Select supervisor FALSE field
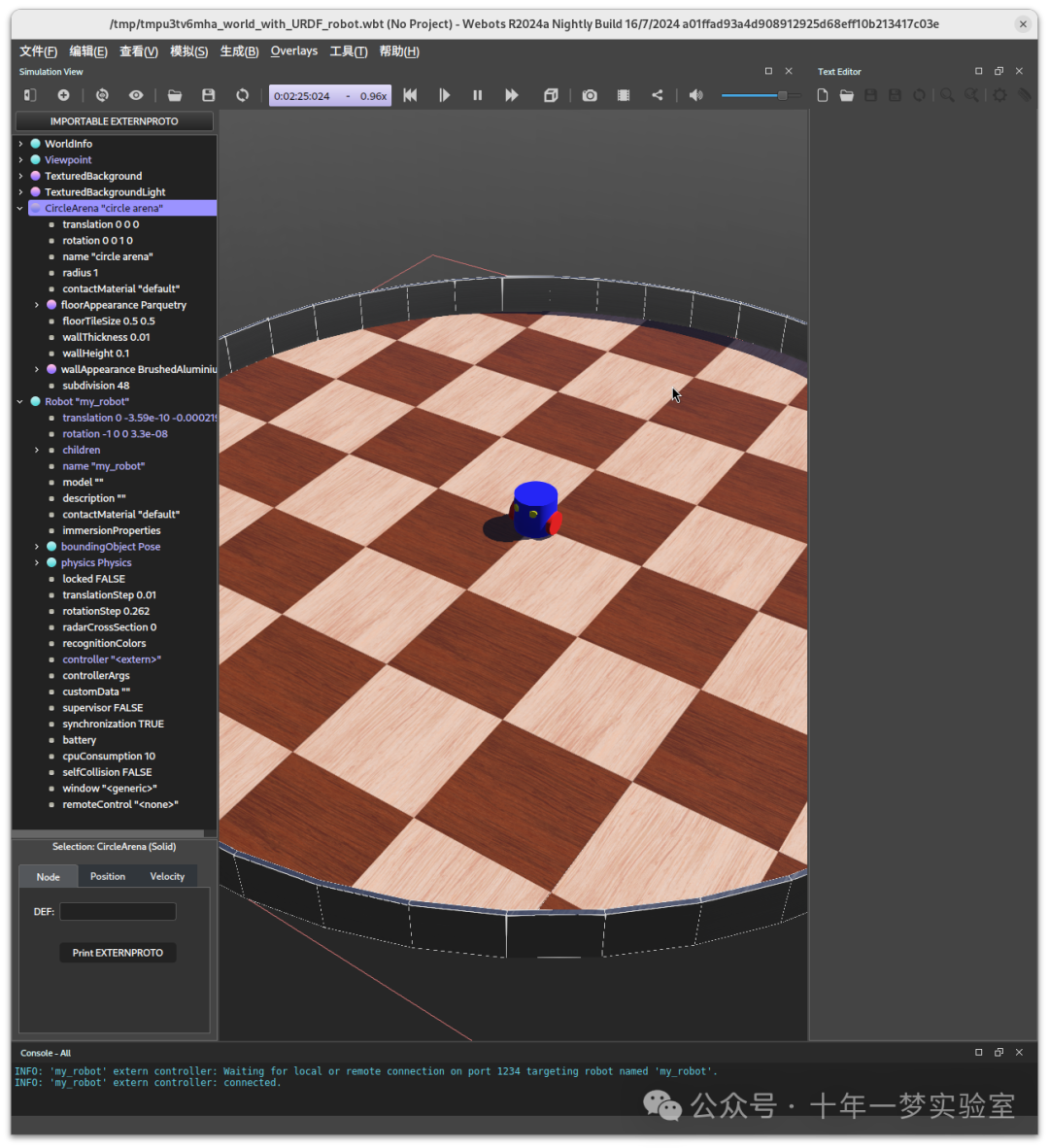 click(103, 707)
